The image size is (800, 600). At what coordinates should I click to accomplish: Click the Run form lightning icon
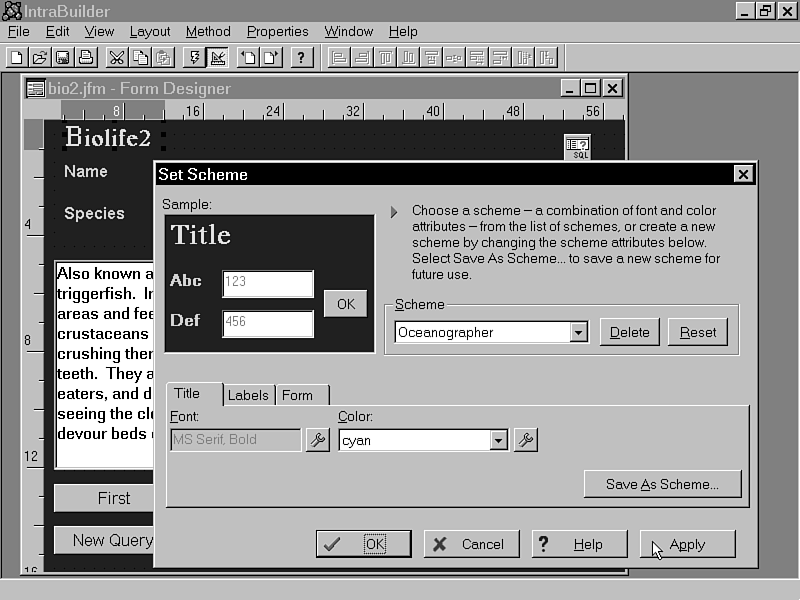pyautogui.click(x=195, y=57)
